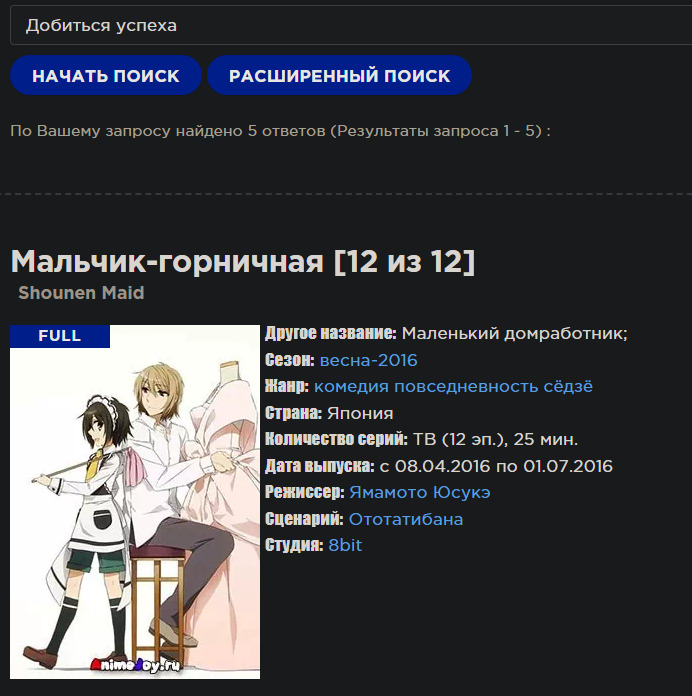Viewport: 692px width, 696px height.
Task: Filter by season весна-2016
Action: click(x=368, y=360)
